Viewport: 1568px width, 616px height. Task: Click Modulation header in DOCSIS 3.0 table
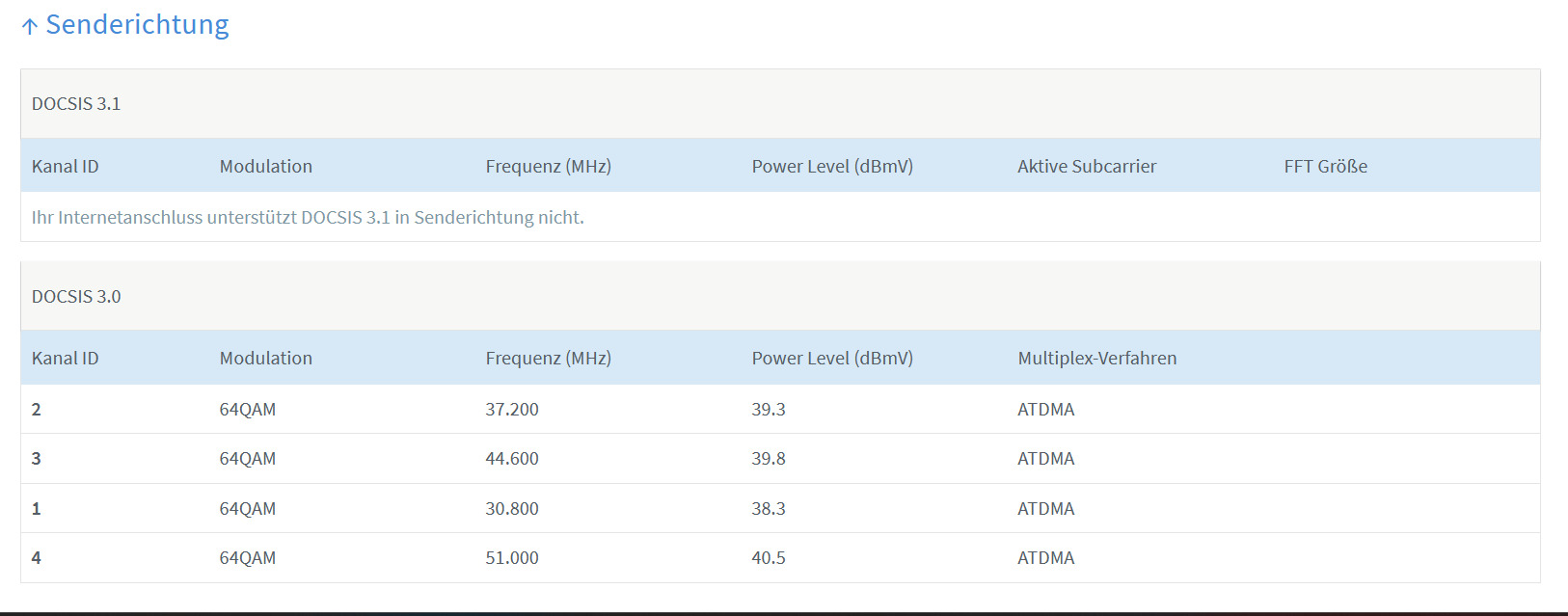pyautogui.click(x=265, y=359)
